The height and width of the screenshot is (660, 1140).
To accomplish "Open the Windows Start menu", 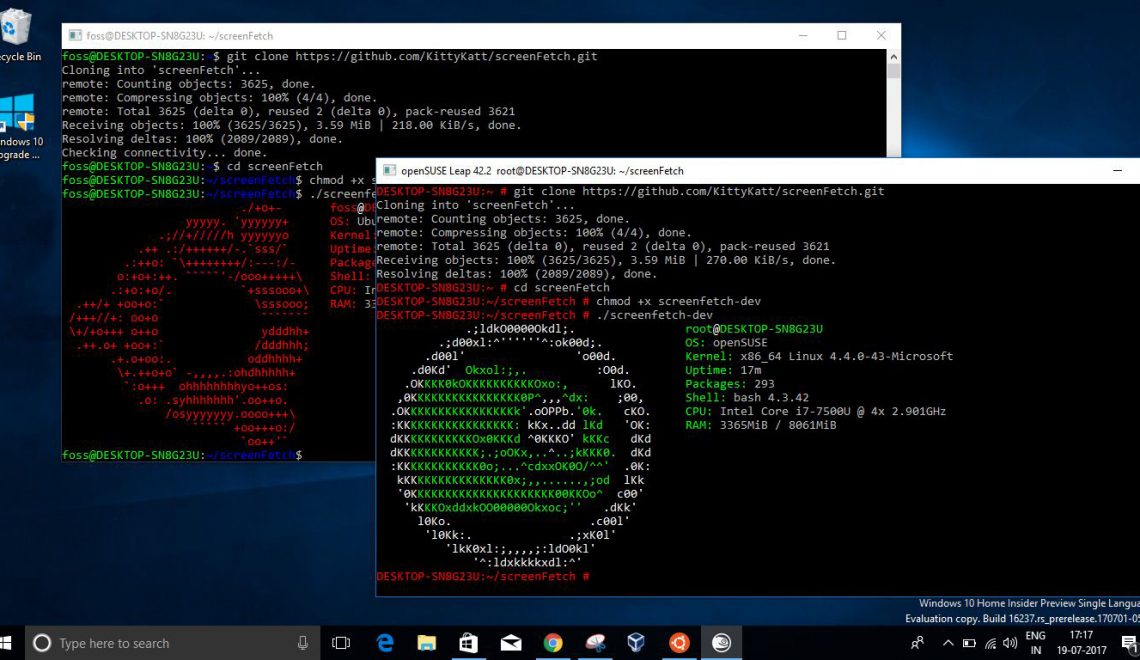I will coord(6,643).
